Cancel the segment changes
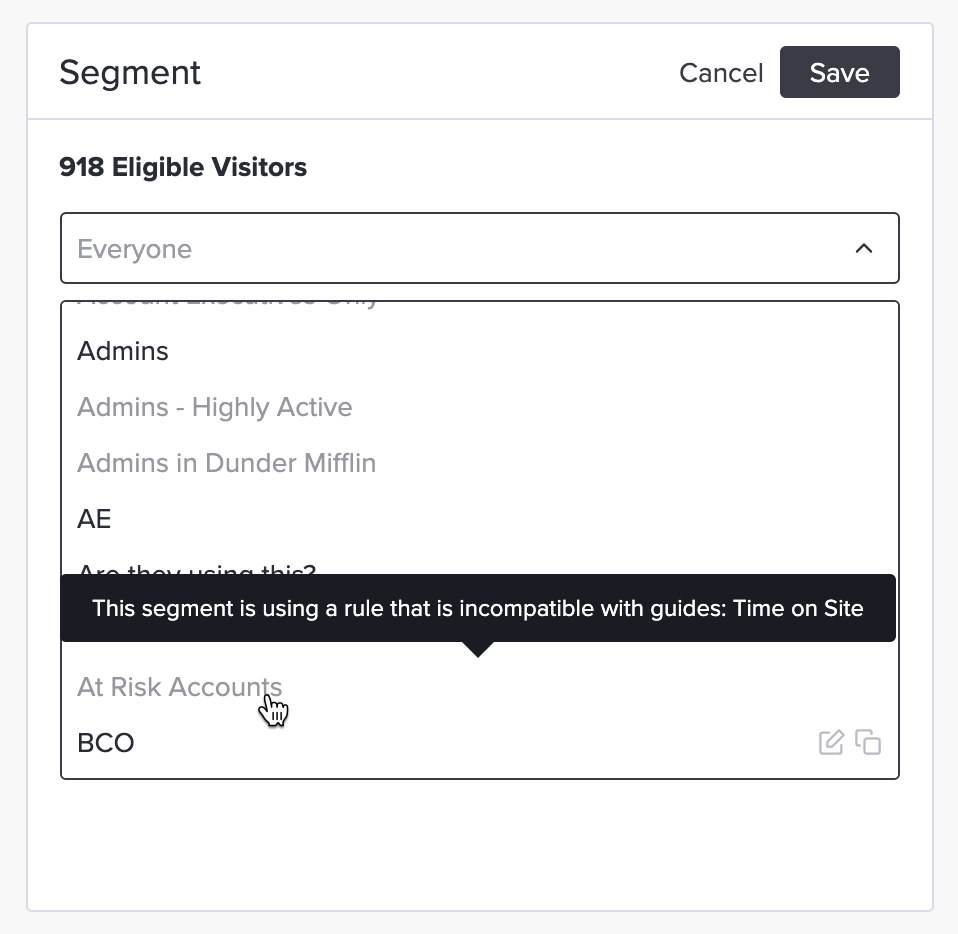958x934 pixels. (x=721, y=73)
